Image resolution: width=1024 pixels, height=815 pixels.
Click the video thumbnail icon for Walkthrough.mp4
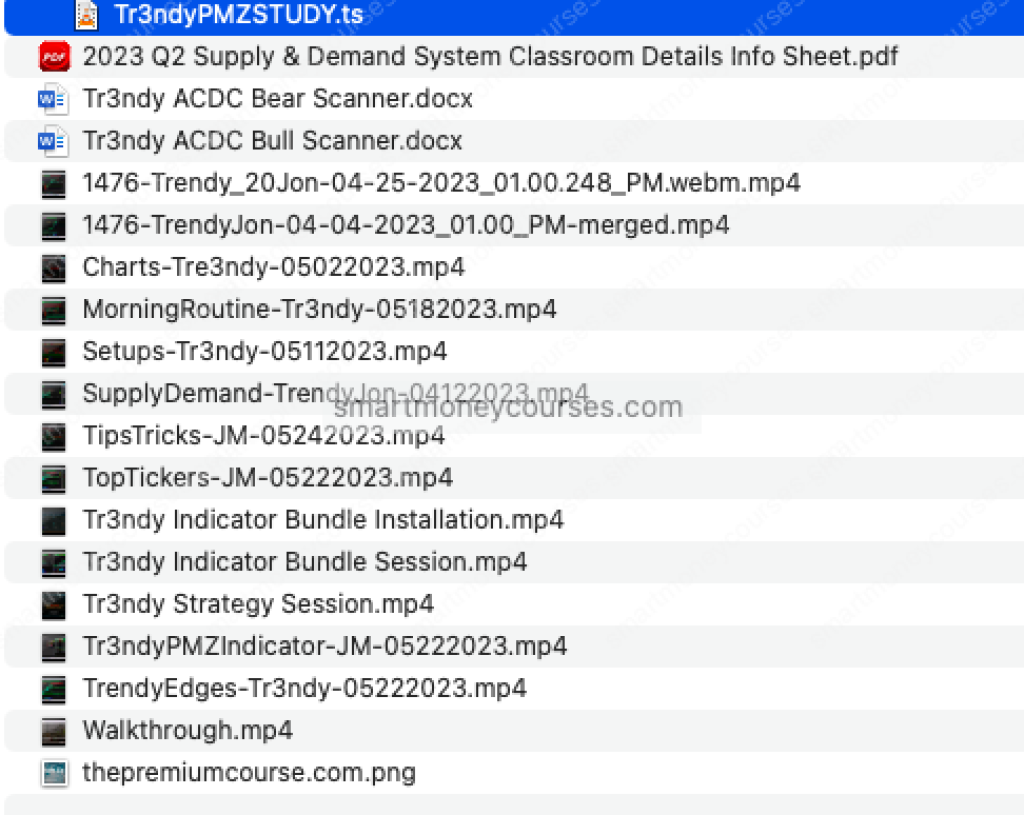53,731
